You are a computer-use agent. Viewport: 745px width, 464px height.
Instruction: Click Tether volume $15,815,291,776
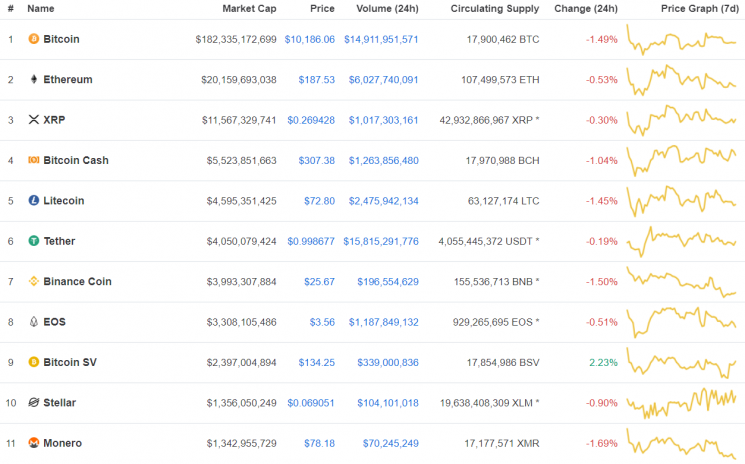(x=381, y=241)
